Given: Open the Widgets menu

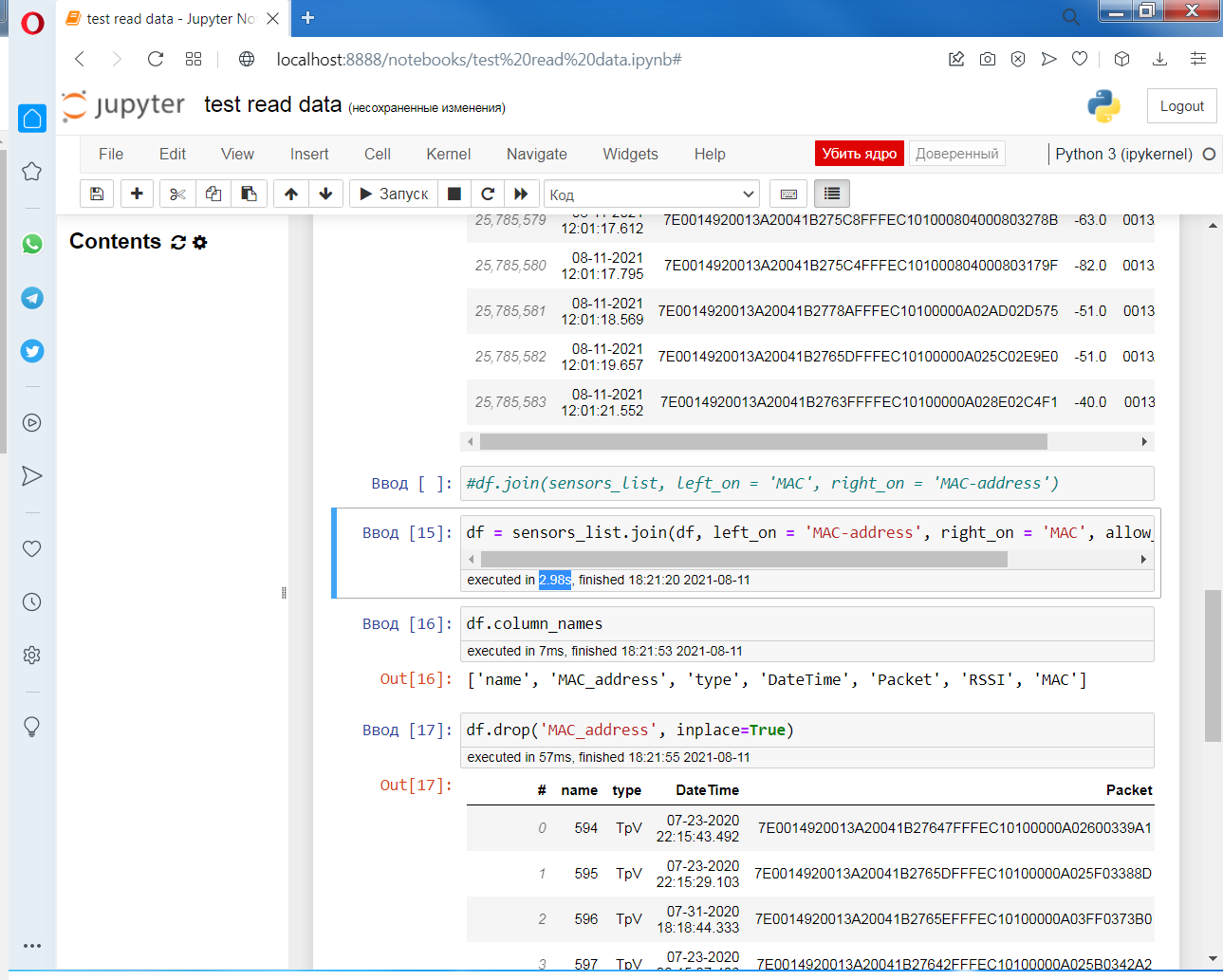Looking at the screenshot, I should (x=630, y=154).
